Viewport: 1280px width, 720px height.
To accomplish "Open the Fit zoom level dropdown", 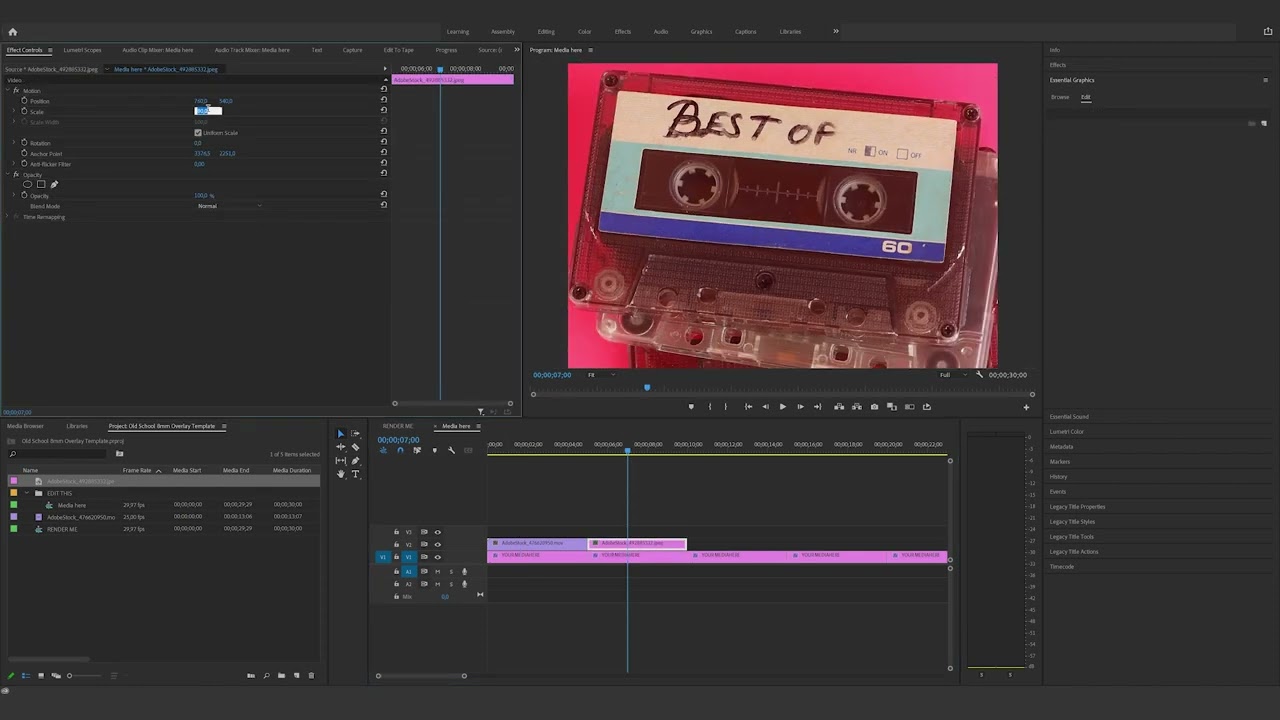I will [x=601, y=375].
